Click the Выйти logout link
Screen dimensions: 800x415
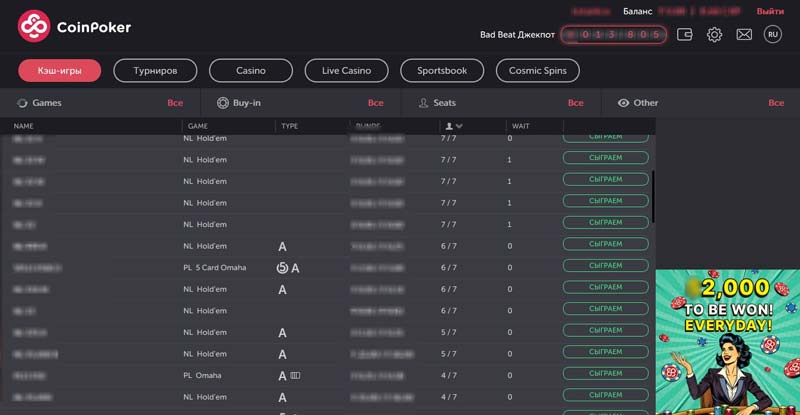pos(770,11)
